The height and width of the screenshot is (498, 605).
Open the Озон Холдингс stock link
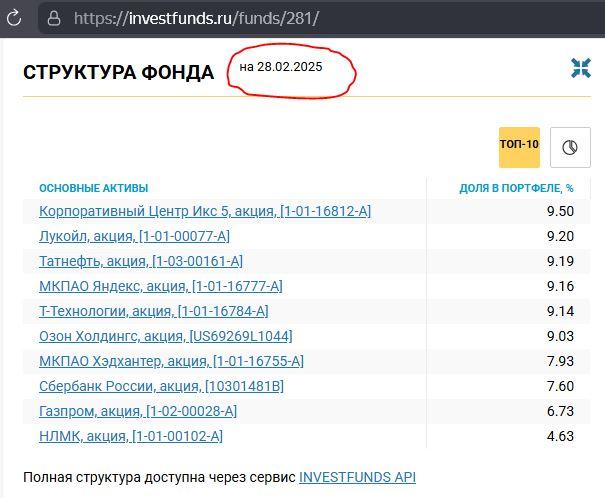pos(166,336)
